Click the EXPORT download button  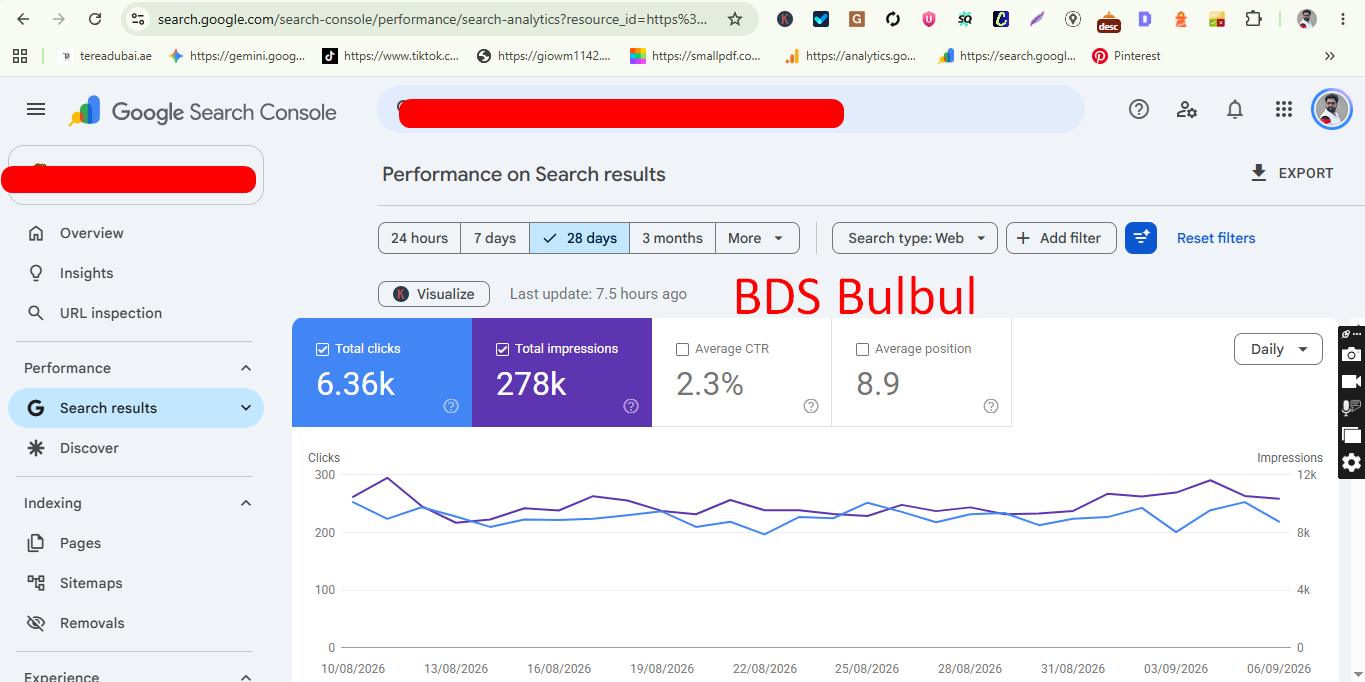click(x=1292, y=173)
